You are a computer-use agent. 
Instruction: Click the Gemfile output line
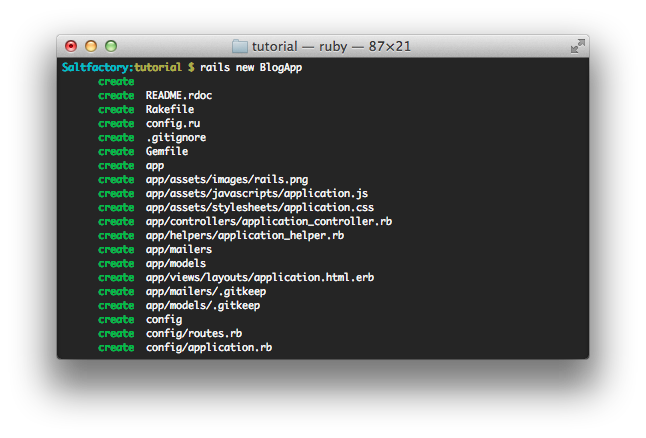coord(167,152)
